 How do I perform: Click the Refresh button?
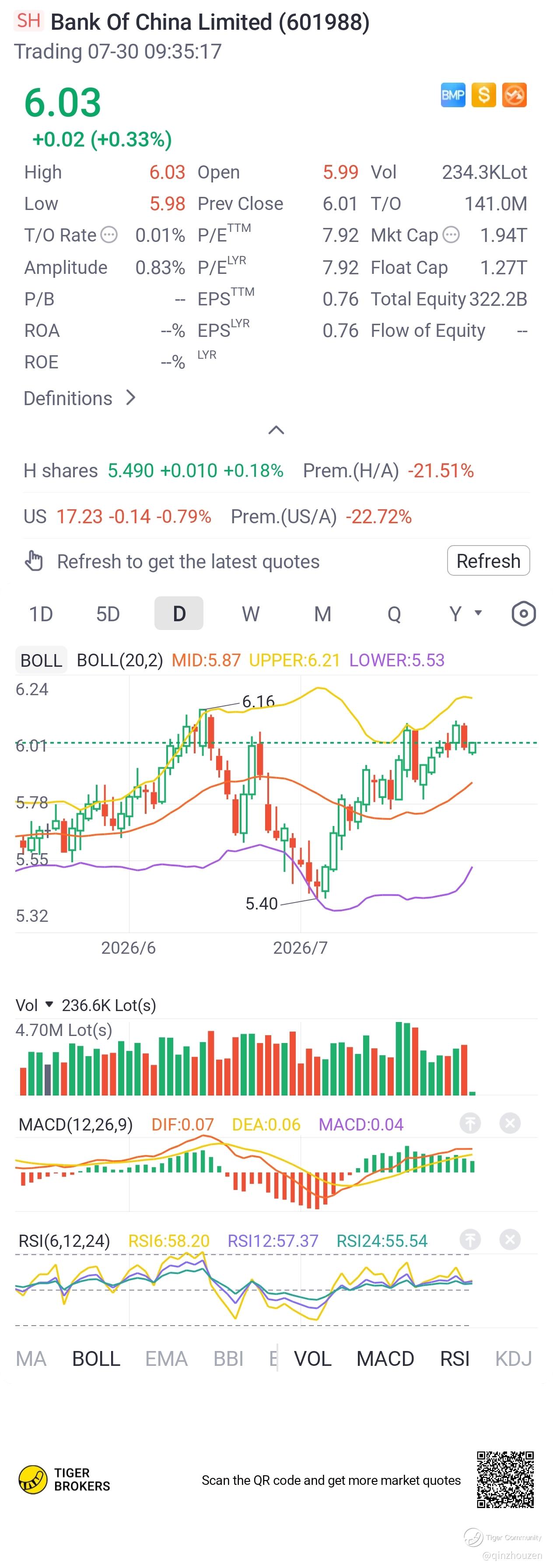(488, 560)
